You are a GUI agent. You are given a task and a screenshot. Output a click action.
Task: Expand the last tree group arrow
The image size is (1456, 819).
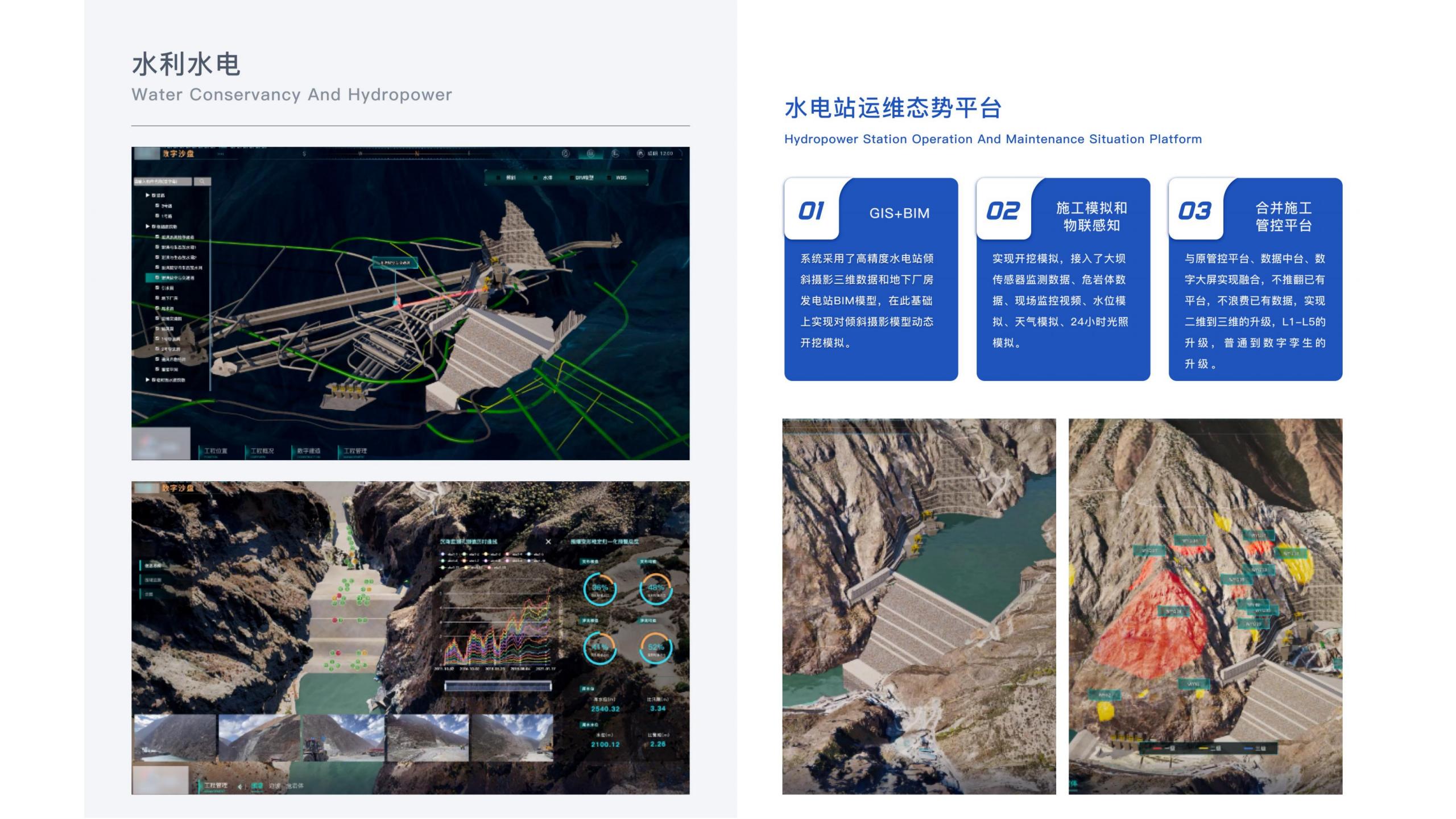click(148, 380)
